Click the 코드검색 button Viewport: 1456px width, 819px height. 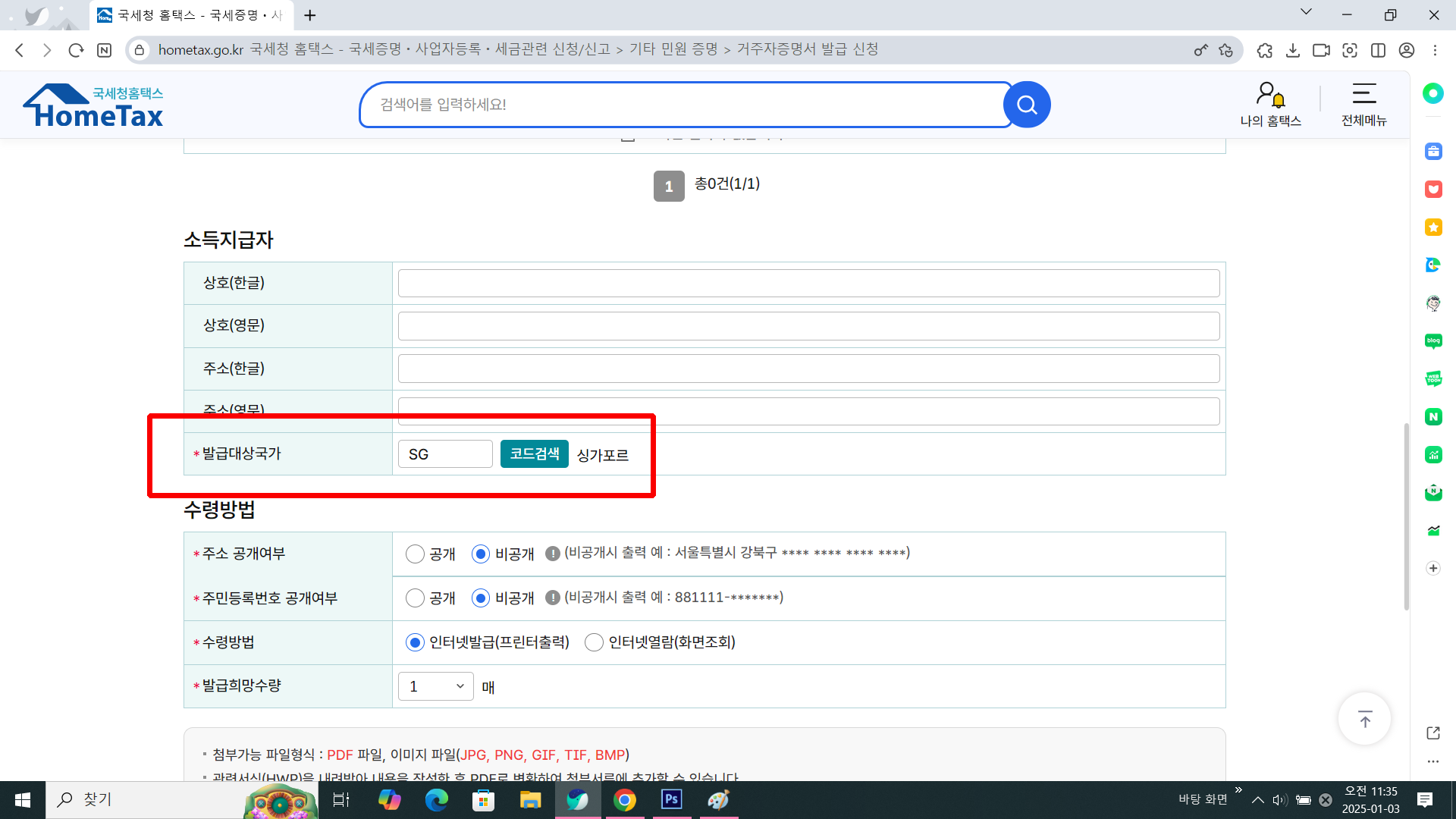click(534, 453)
